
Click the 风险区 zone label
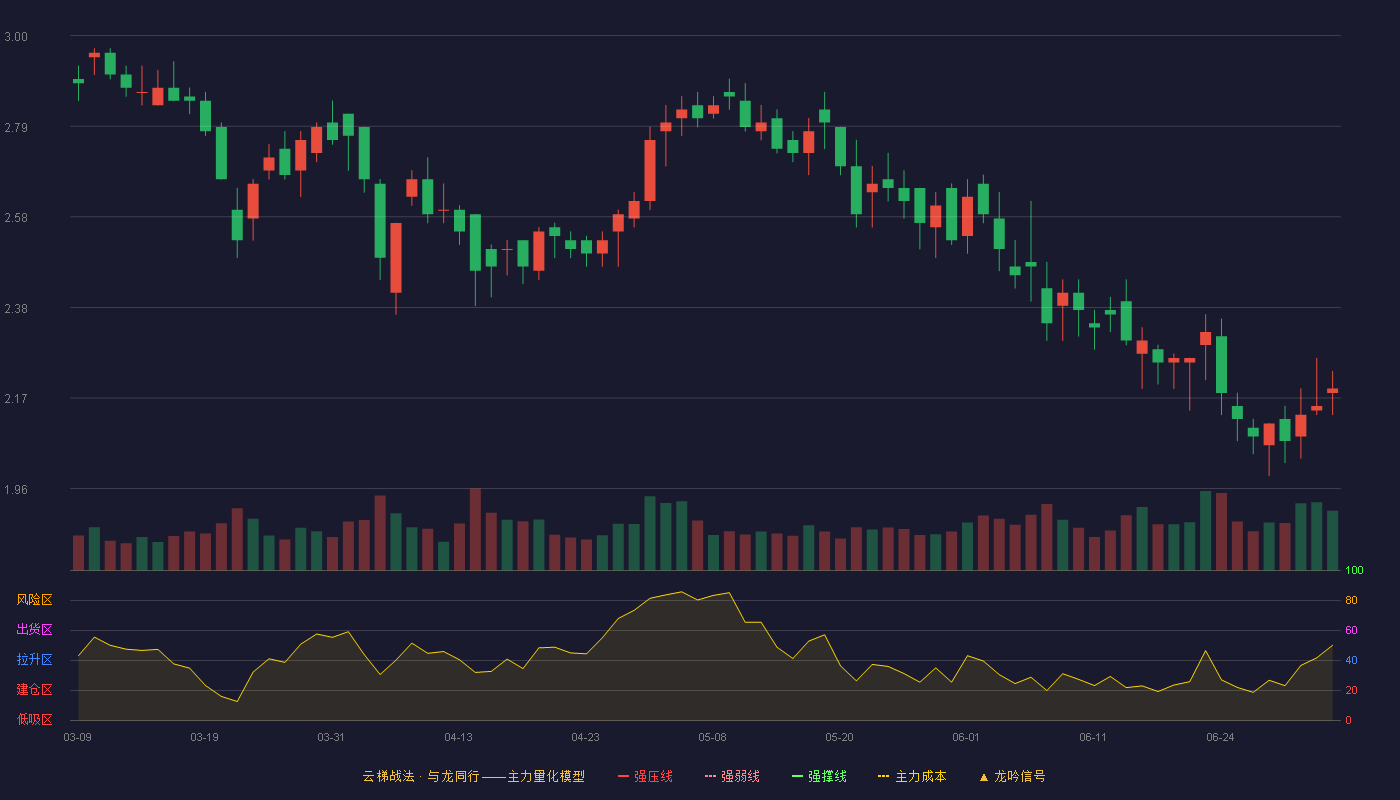[x=34, y=600]
